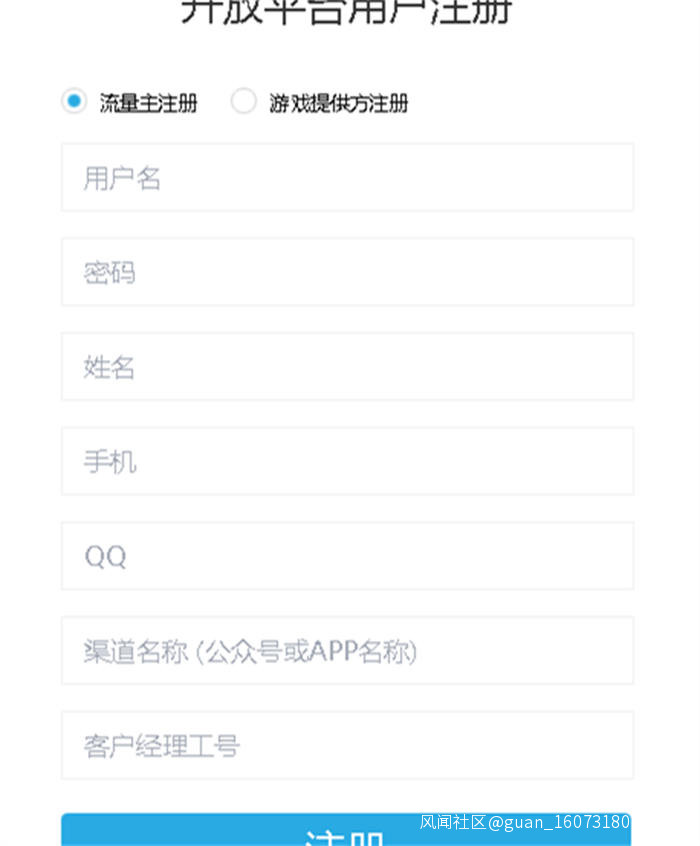The height and width of the screenshot is (846, 700).
Task: Click the 手机 number field
Action: [347, 461]
